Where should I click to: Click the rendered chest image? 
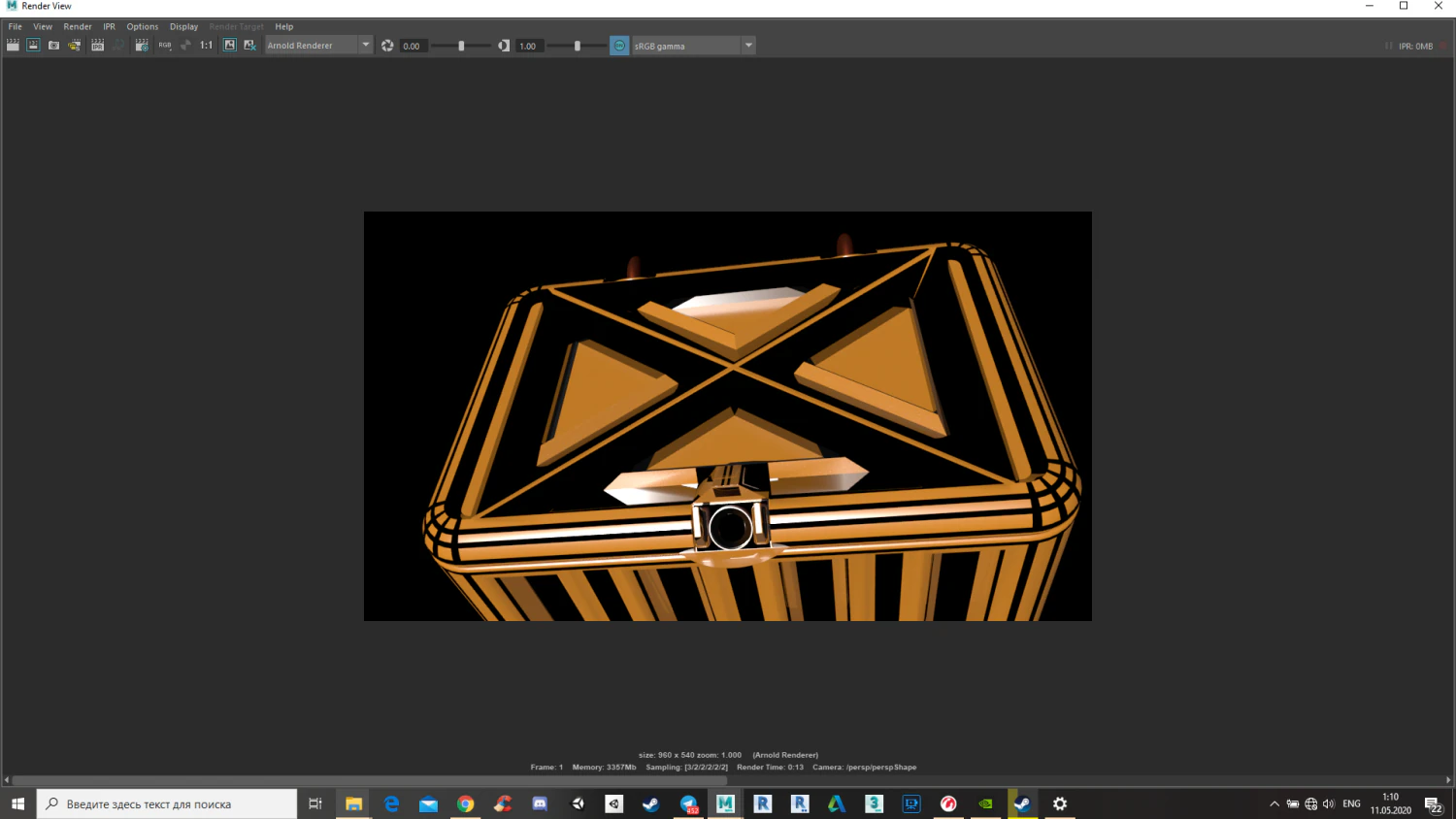728,416
